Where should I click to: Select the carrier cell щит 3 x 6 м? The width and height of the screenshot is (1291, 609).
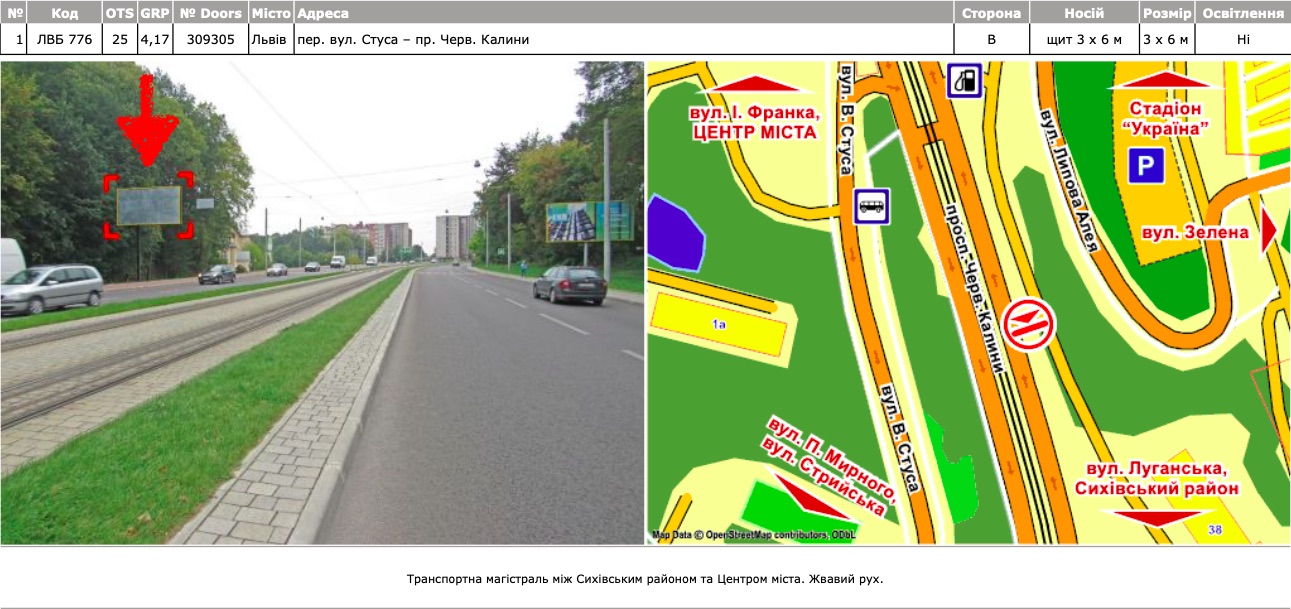1085,39
